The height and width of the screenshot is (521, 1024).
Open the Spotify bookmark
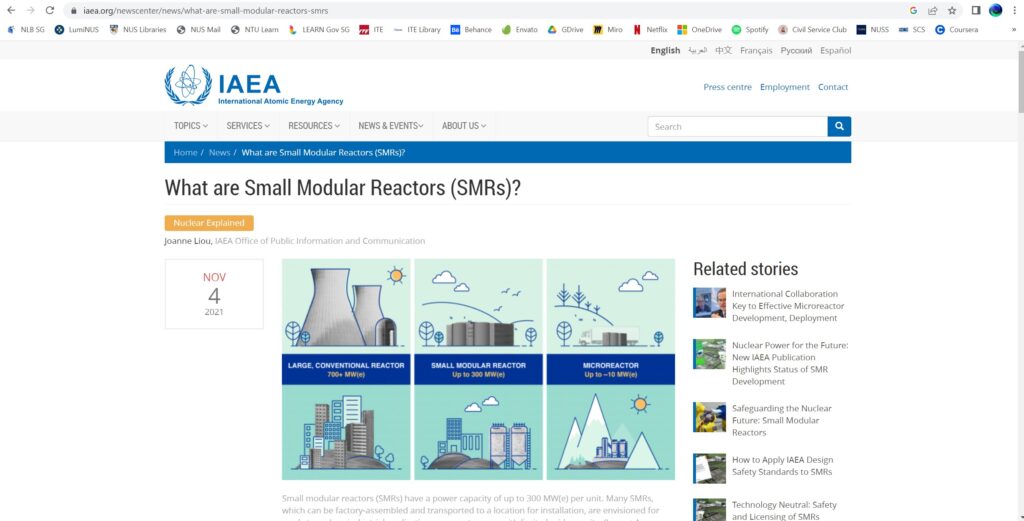click(750, 30)
